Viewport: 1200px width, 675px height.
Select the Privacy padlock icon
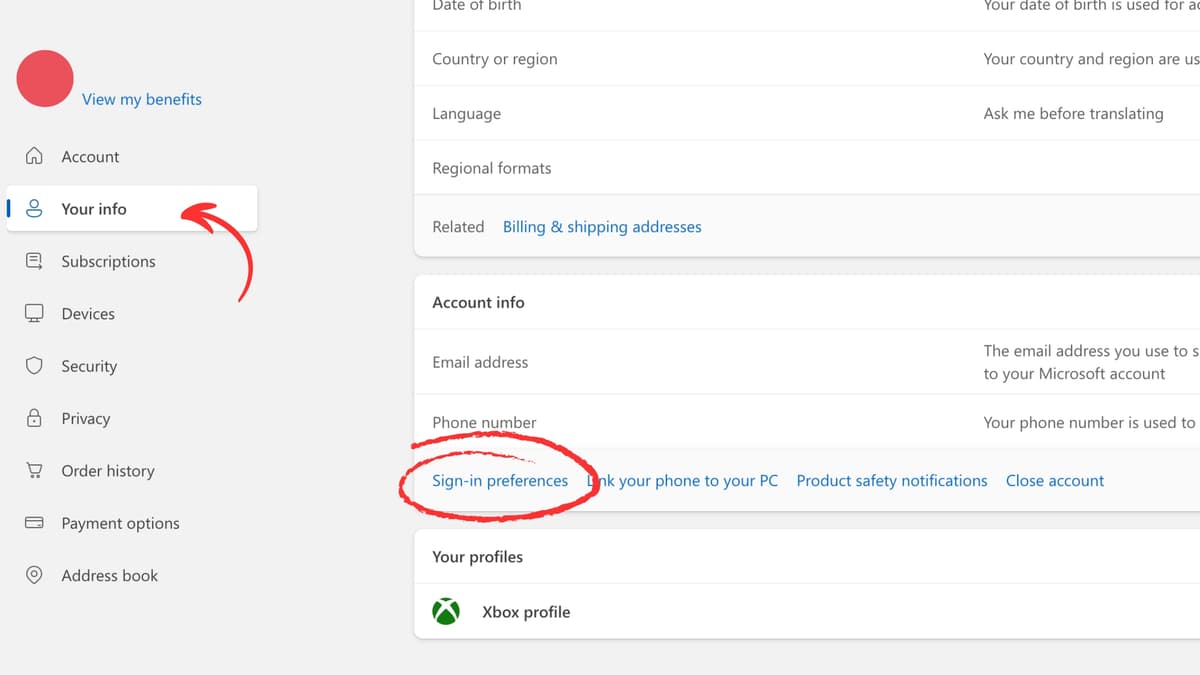pyautogui.click(x=36, y=418)
